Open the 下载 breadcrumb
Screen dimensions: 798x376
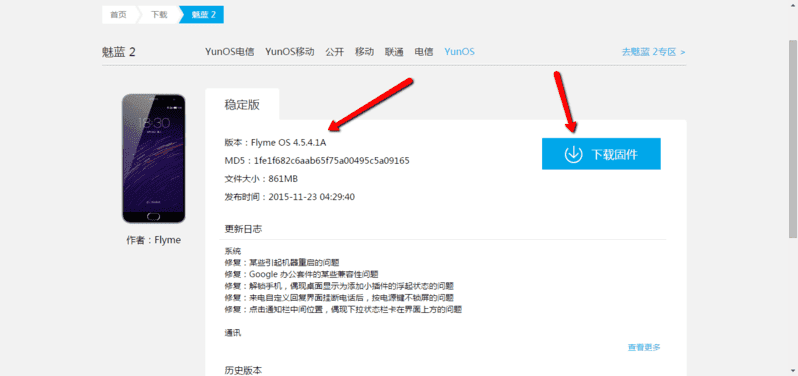[158, 15]
